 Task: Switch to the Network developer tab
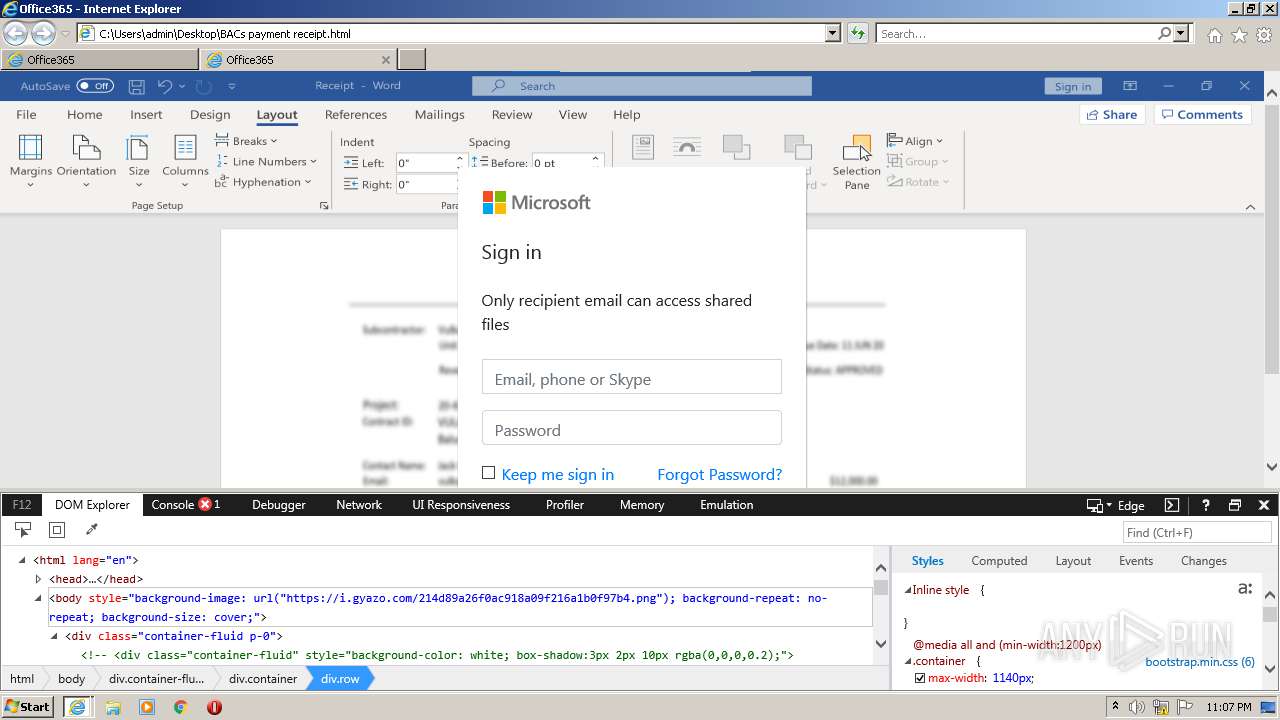point(359,505)
